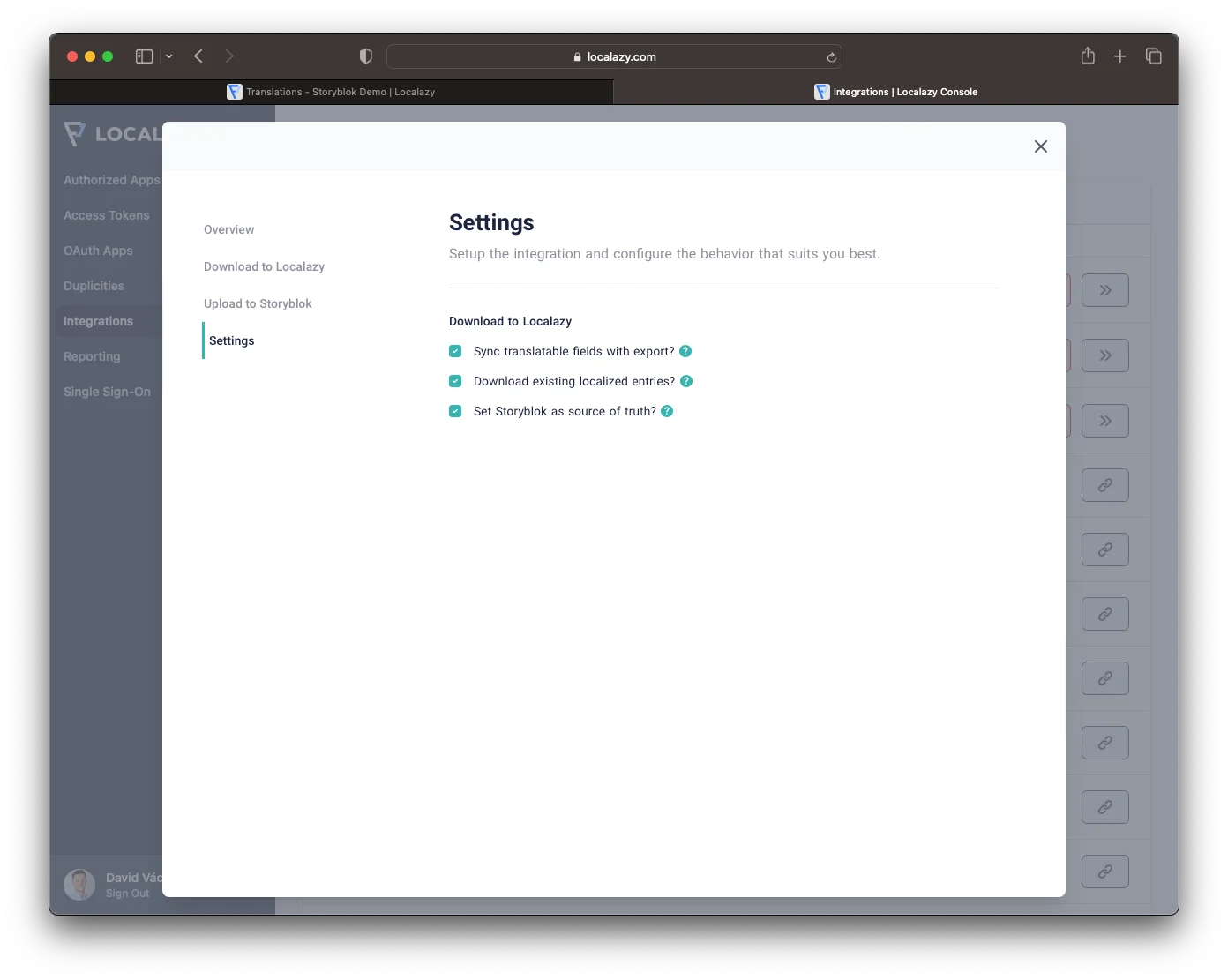Click the localazy.com address bar
The height and width of the screenshot is (980, 1228).
(x=614, y=56)
